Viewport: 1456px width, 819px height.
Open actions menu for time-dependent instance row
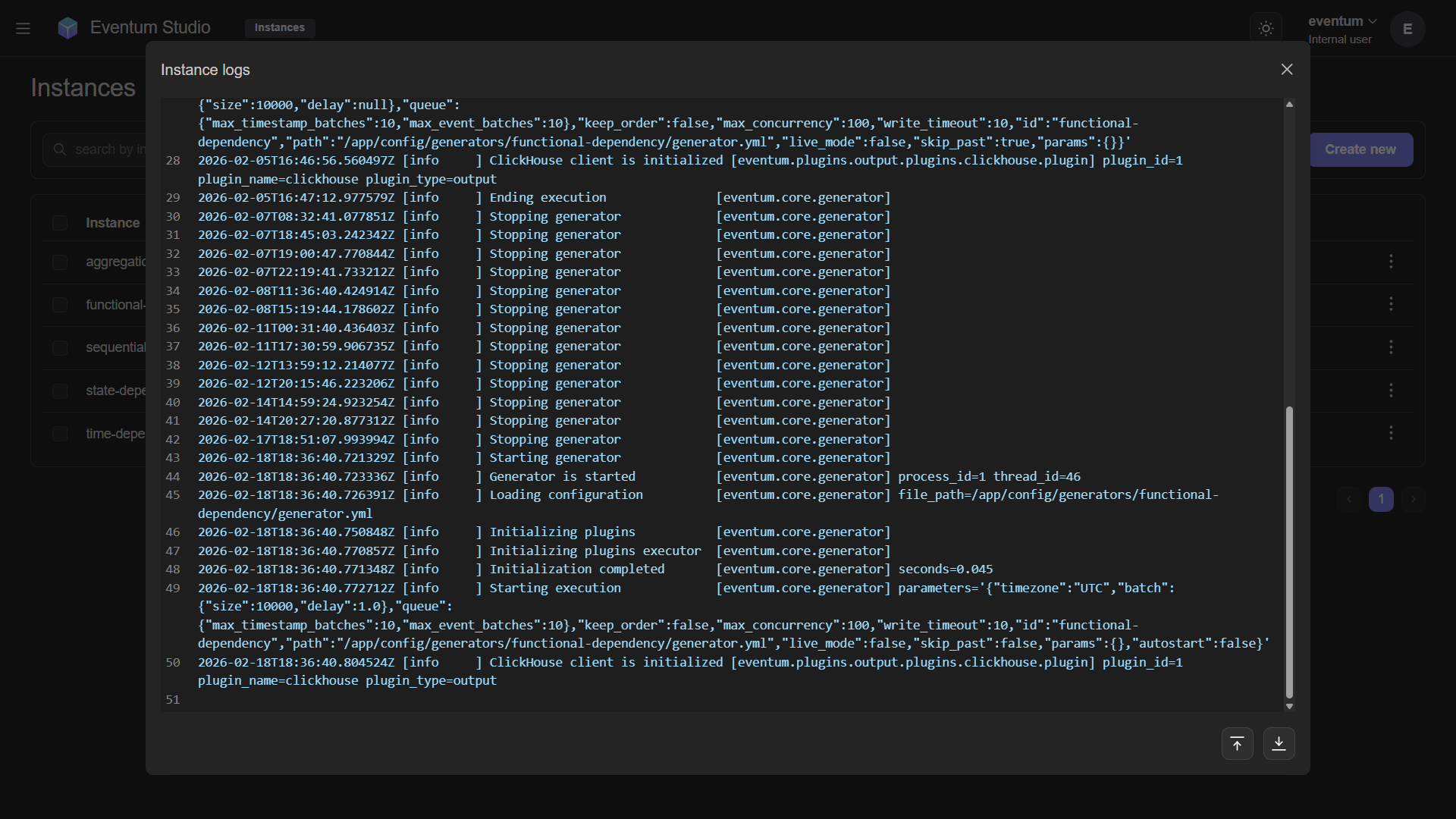[x=1391, y=433]
